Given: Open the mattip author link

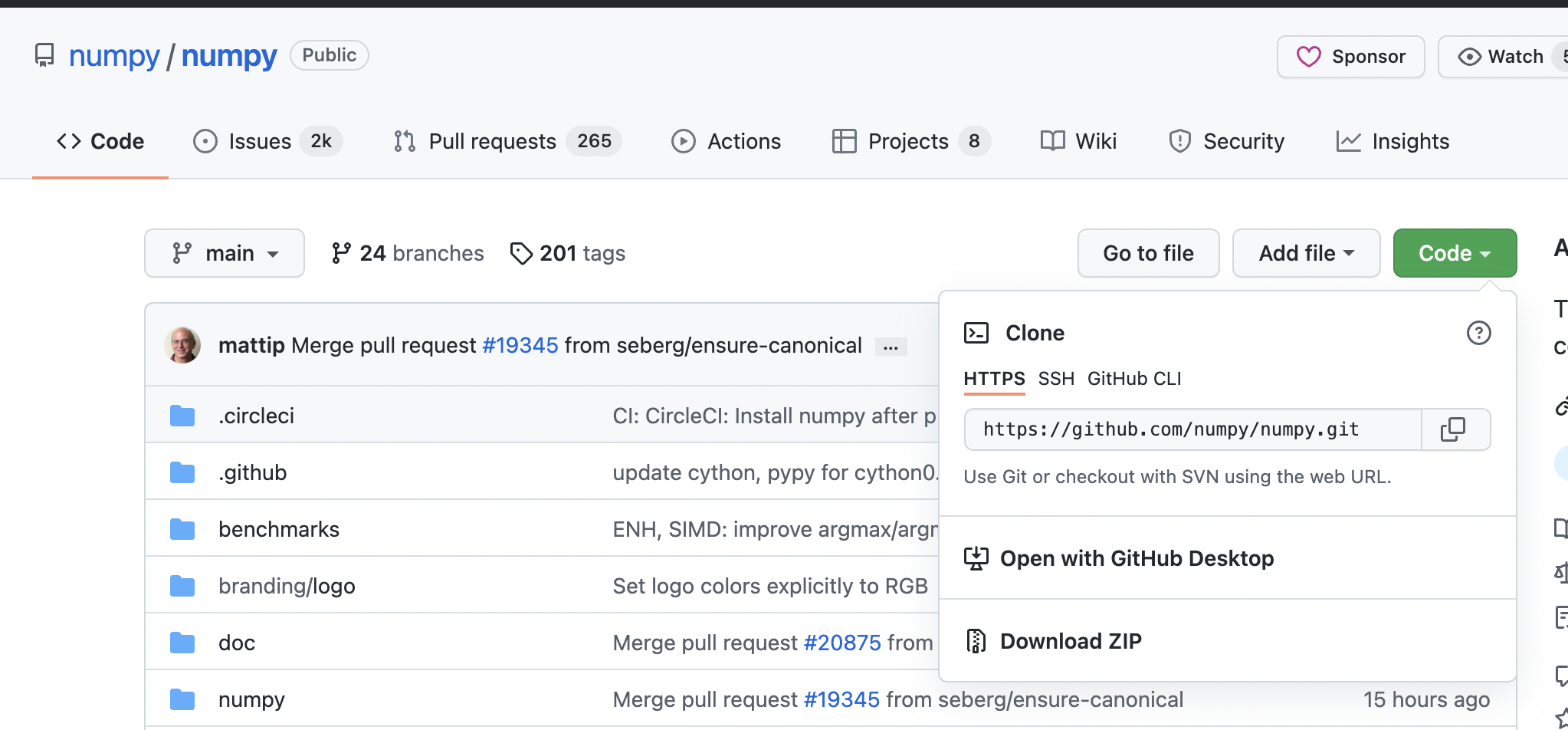Looking at the screenshot, I should [x=251, y=345].
